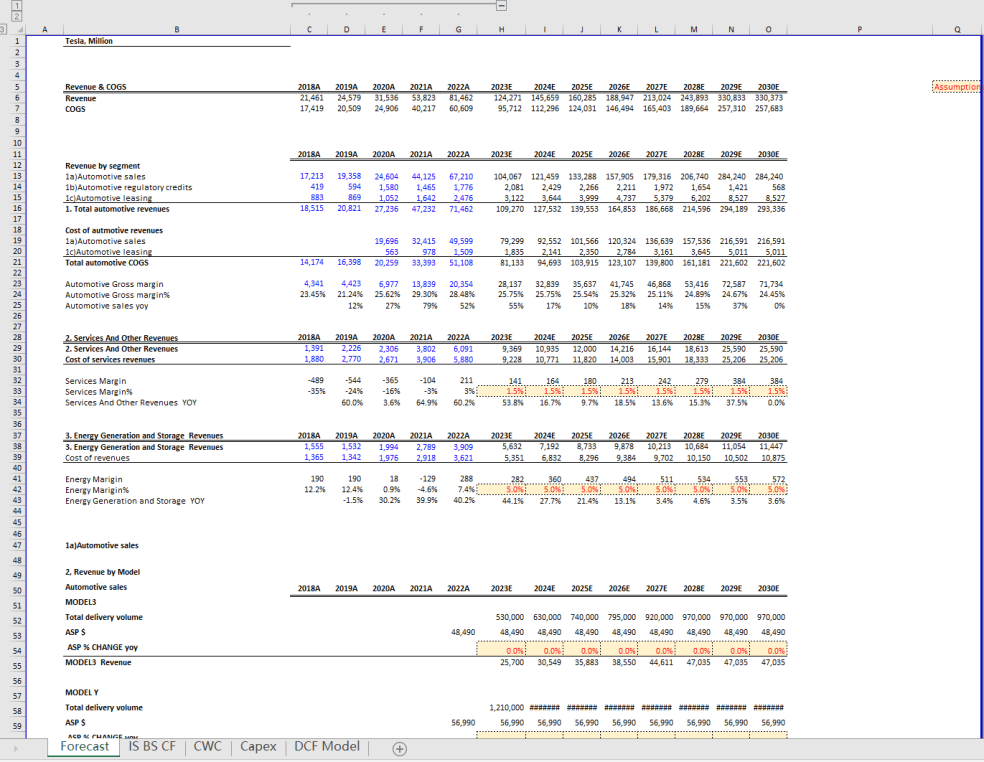Viewport: 984px width, 762px height.
Task: Add a new worksheet with the plus icon
Action: click(x=398, y=746)
